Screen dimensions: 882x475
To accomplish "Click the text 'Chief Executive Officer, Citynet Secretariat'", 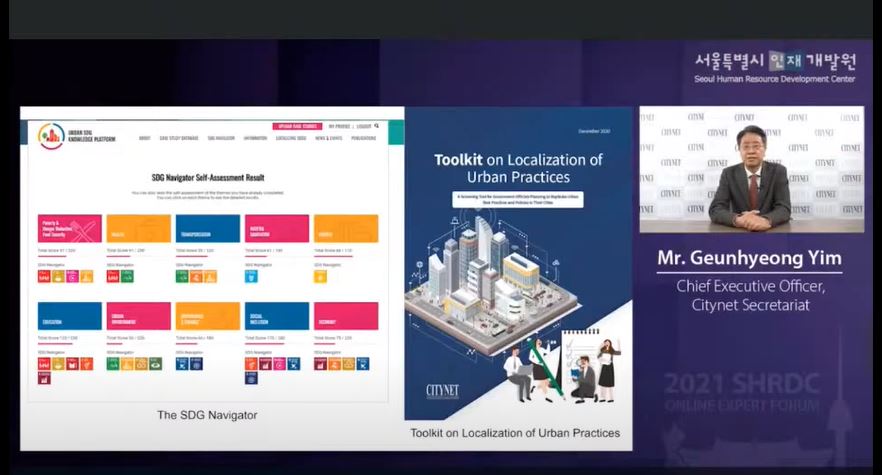I will pos(750,295).
